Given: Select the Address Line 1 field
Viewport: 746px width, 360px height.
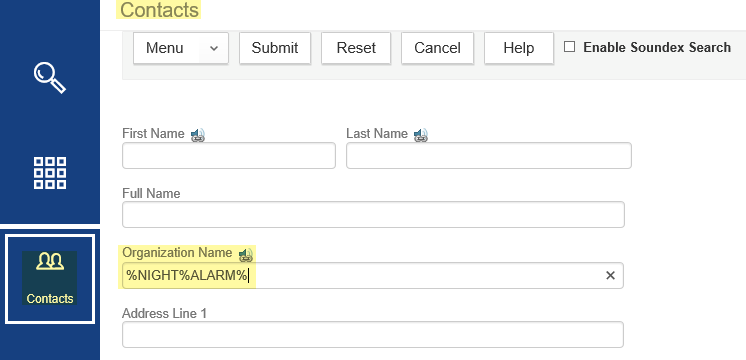Looking at the screenshot, I should pos(373,335).
